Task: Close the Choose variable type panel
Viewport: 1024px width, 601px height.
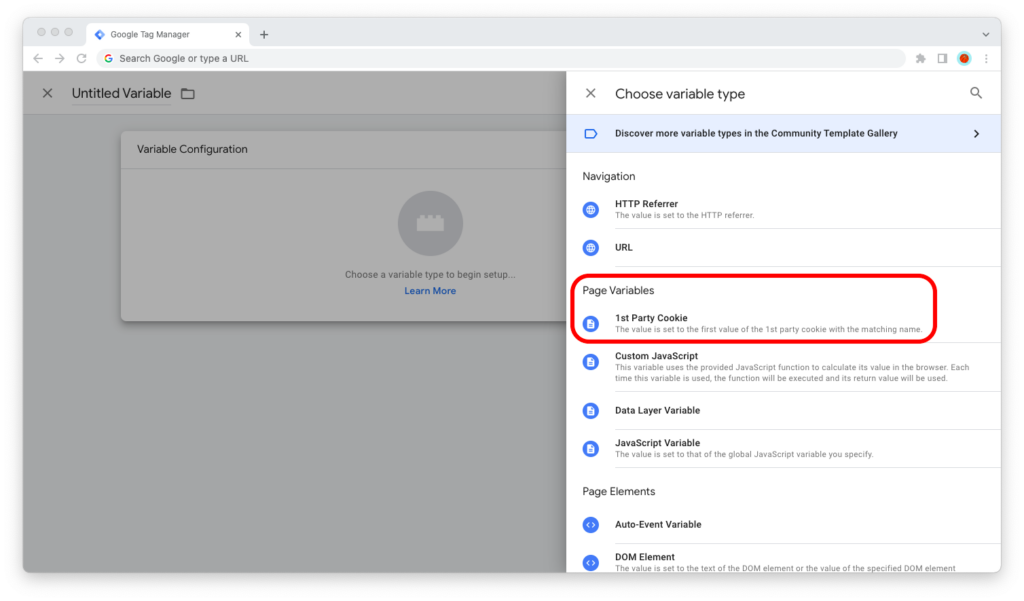Action: pos(590,93)
